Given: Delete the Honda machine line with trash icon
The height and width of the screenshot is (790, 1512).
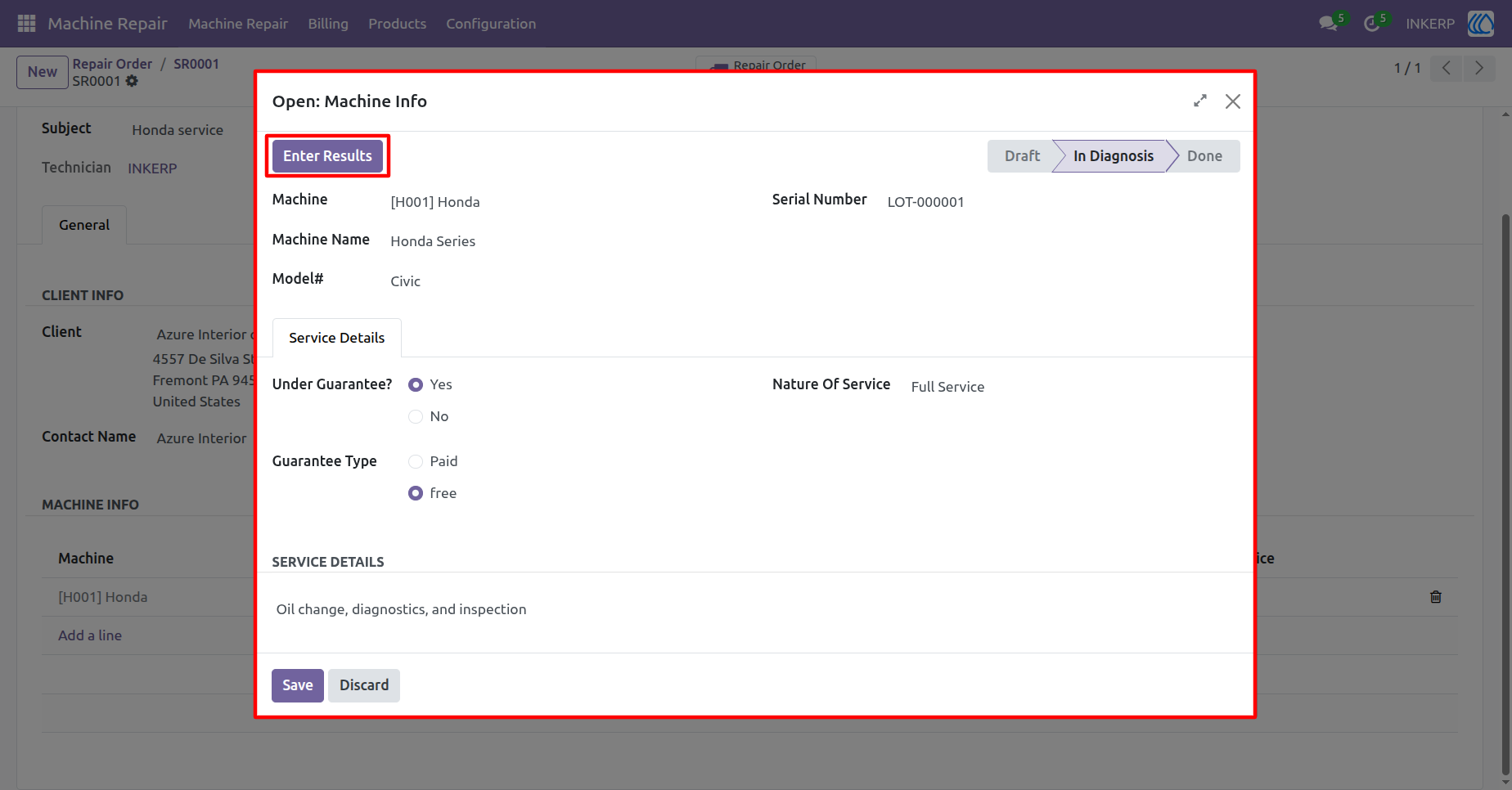Looking at the screenshot, I should 1436,597.
